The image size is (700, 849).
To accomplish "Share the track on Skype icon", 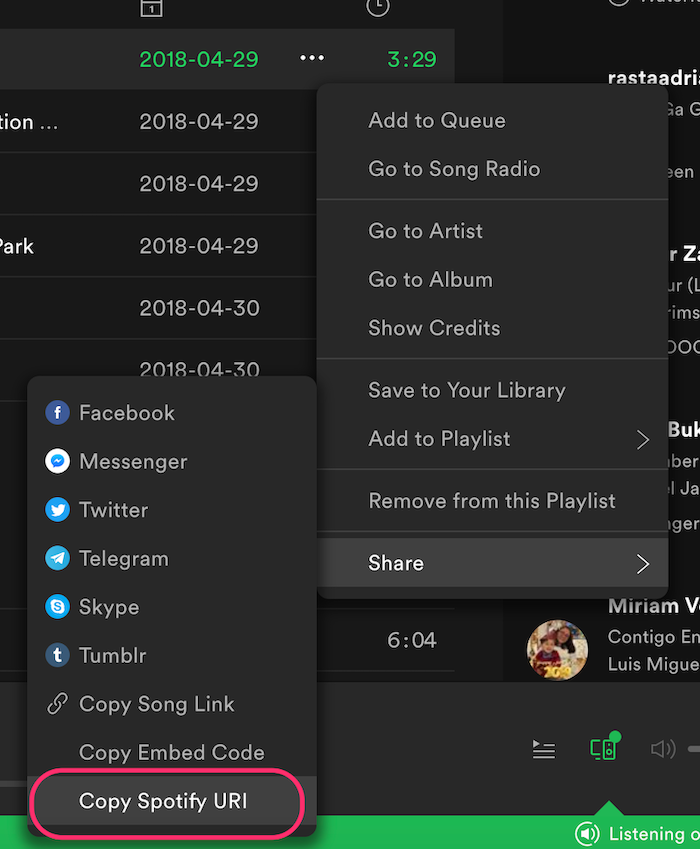I will point(57,607).
